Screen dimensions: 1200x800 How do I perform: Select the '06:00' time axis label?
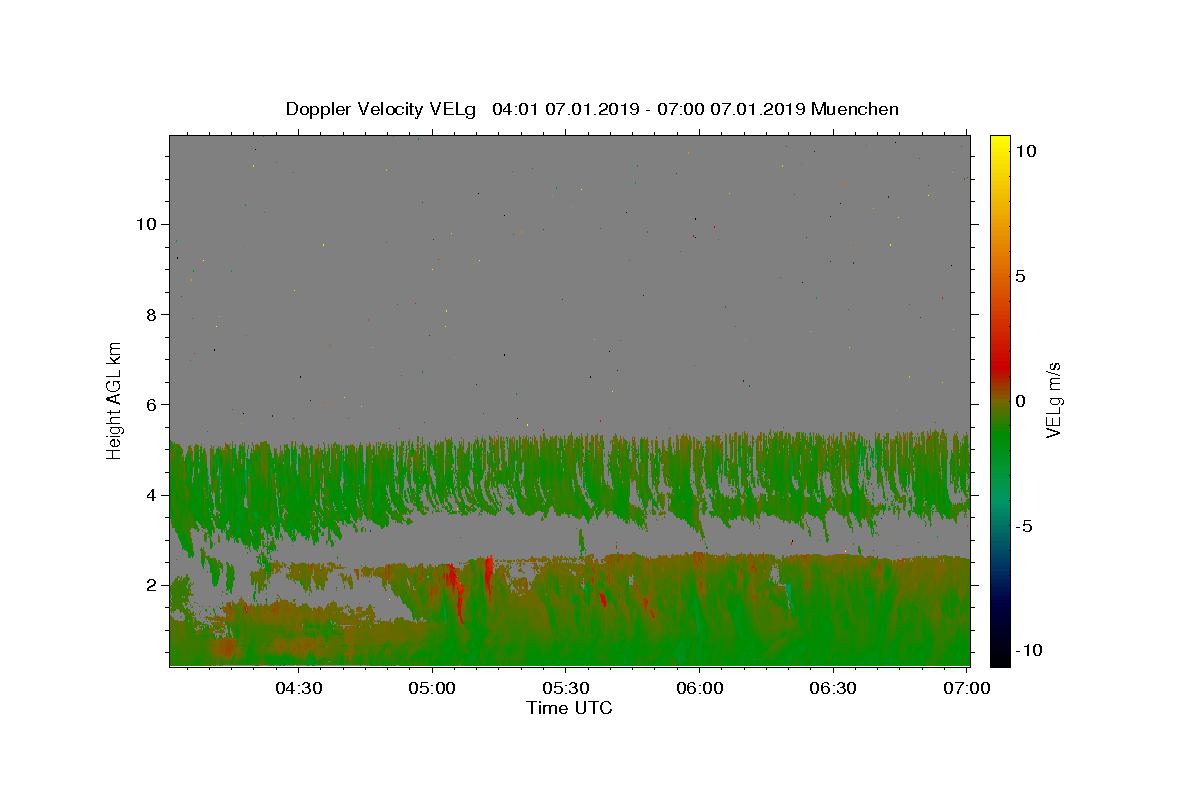click(700, 688)
